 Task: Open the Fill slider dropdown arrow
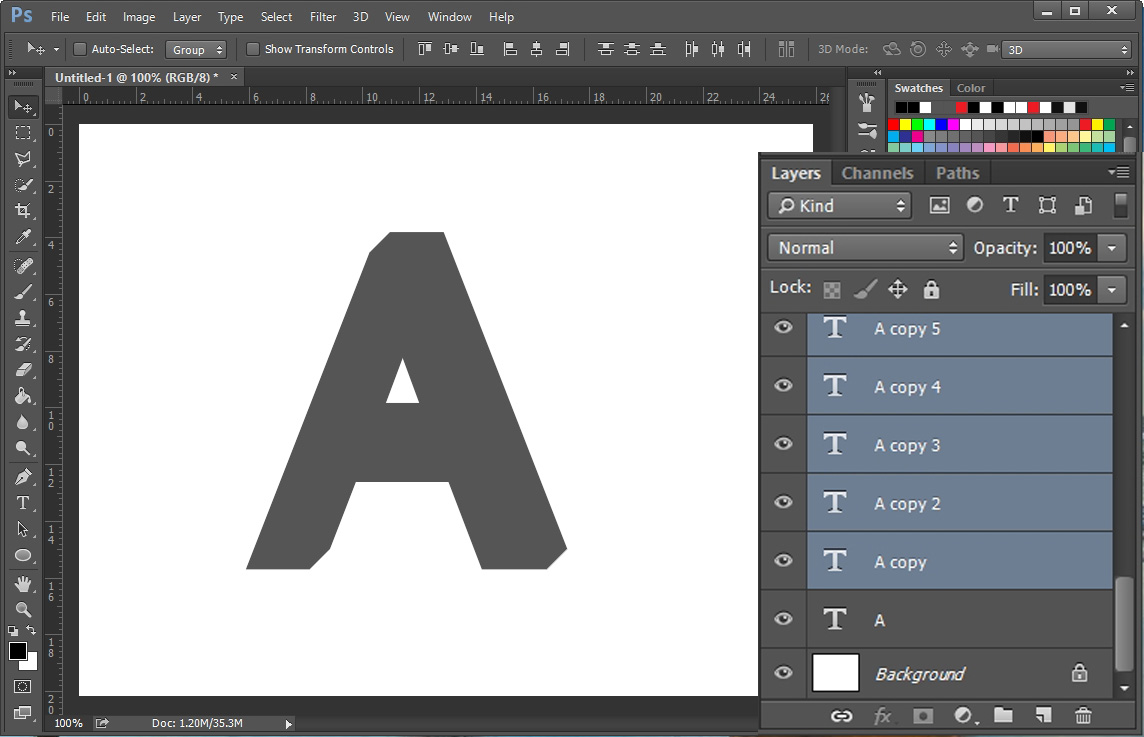click(x=1112, y=290)
